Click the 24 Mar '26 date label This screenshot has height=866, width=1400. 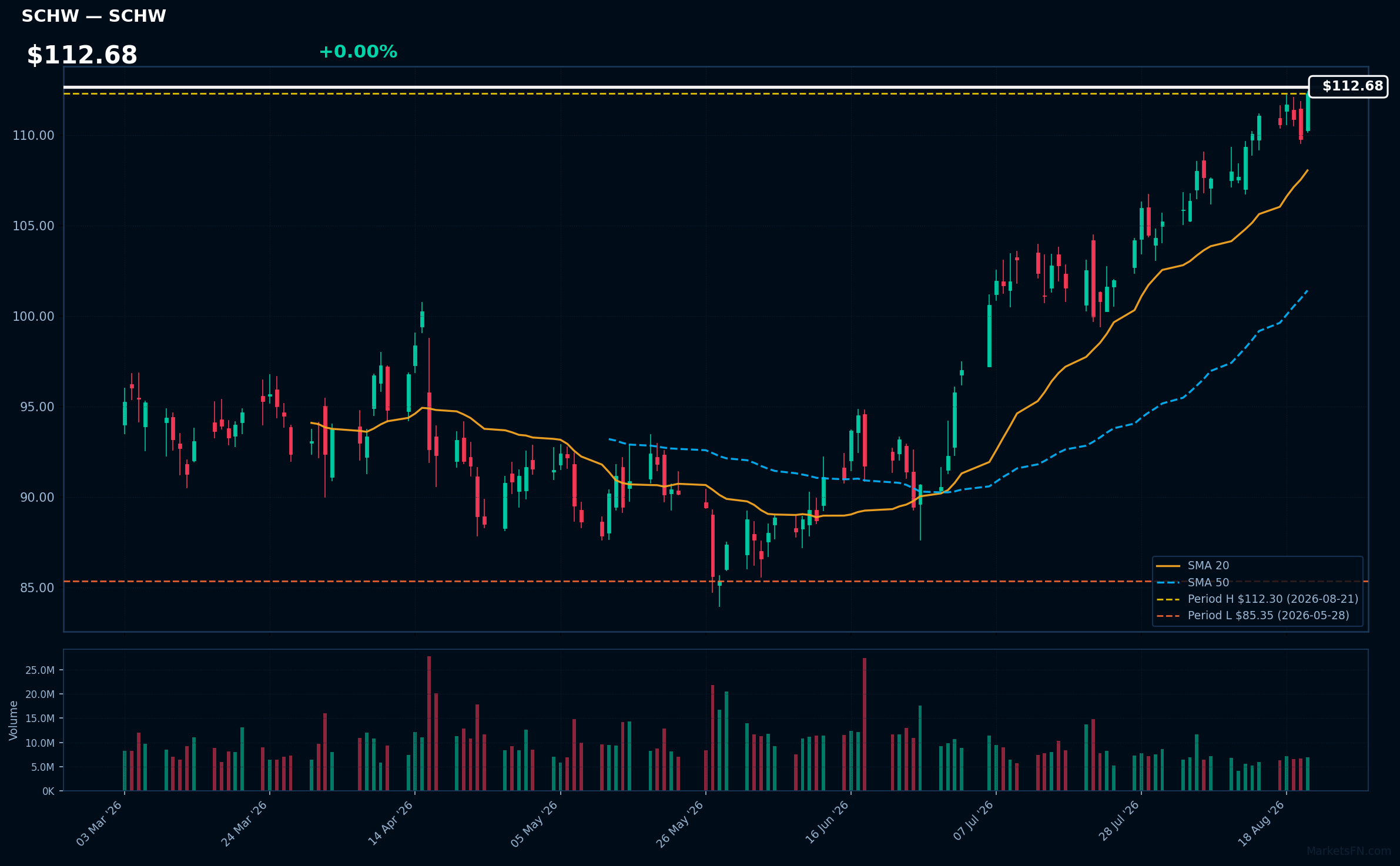click(245, 823)
